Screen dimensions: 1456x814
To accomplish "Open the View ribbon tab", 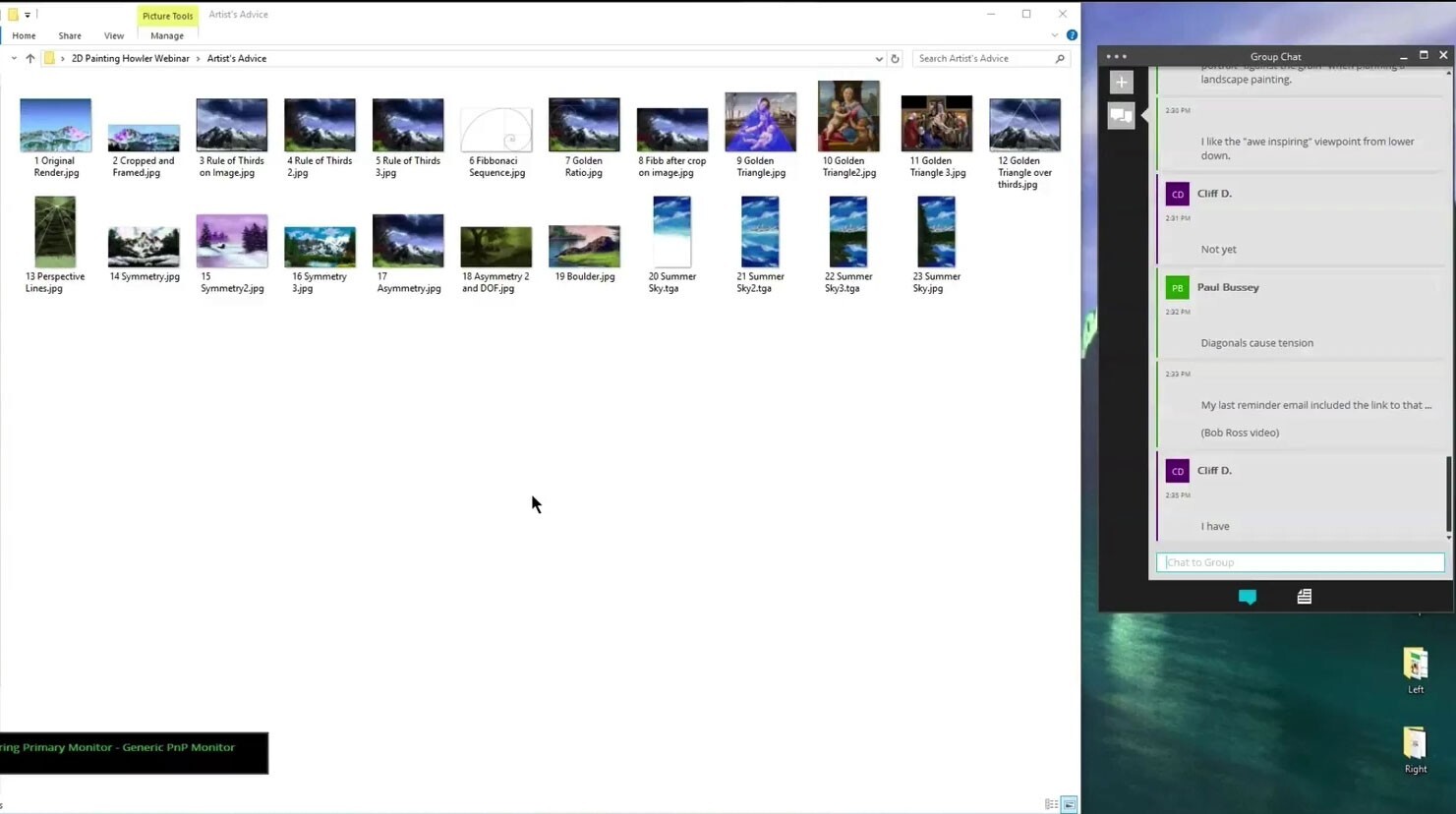I will click(x=114, y=35).
